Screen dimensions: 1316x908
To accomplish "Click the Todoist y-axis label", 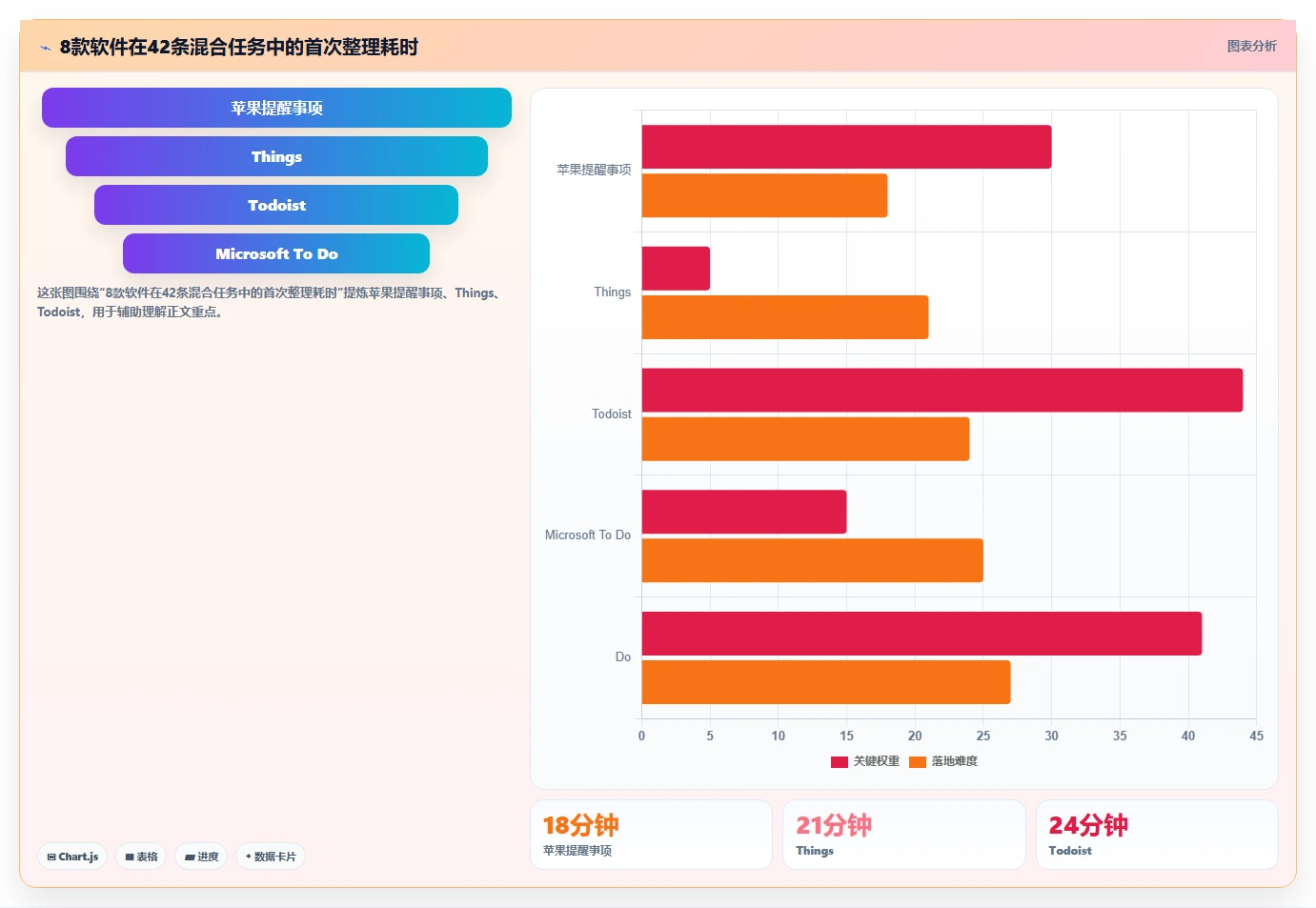I will point(611,414).
